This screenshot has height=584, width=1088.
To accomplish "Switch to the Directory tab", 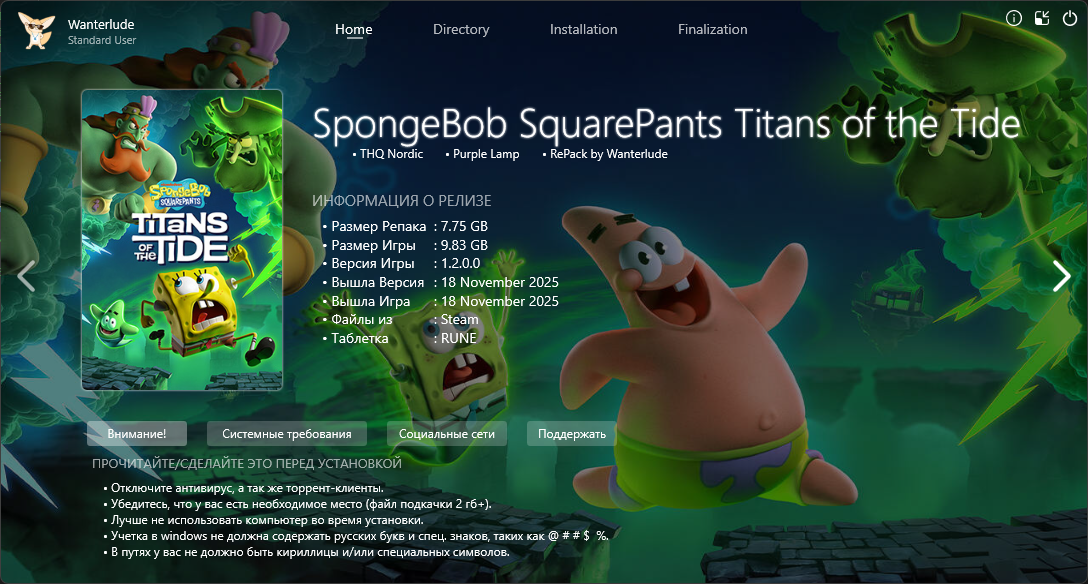I will point(461,29).
